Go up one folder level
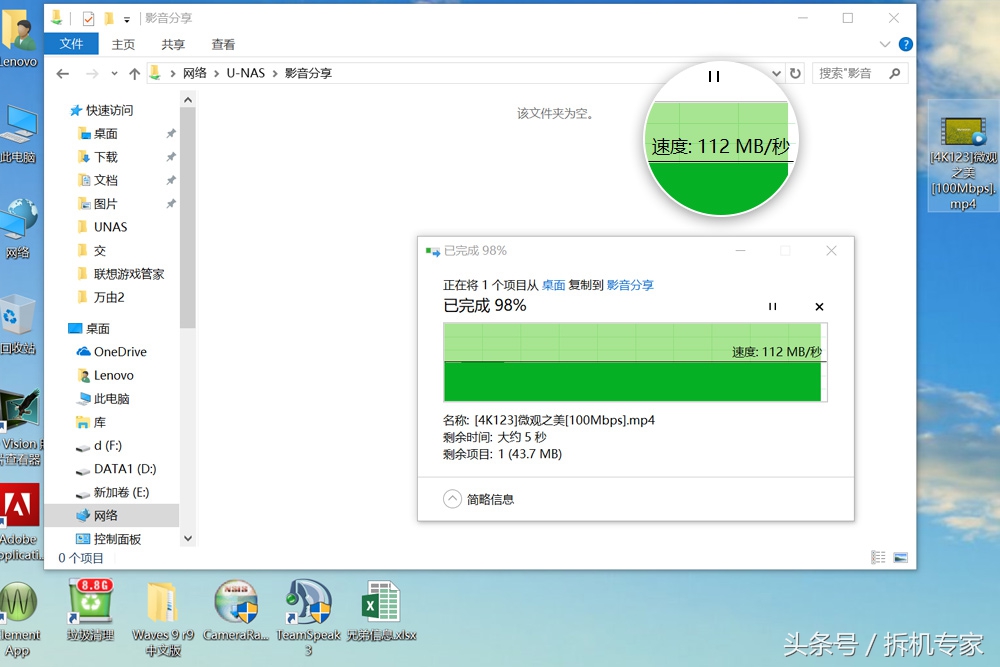 (x=134, y=73)
